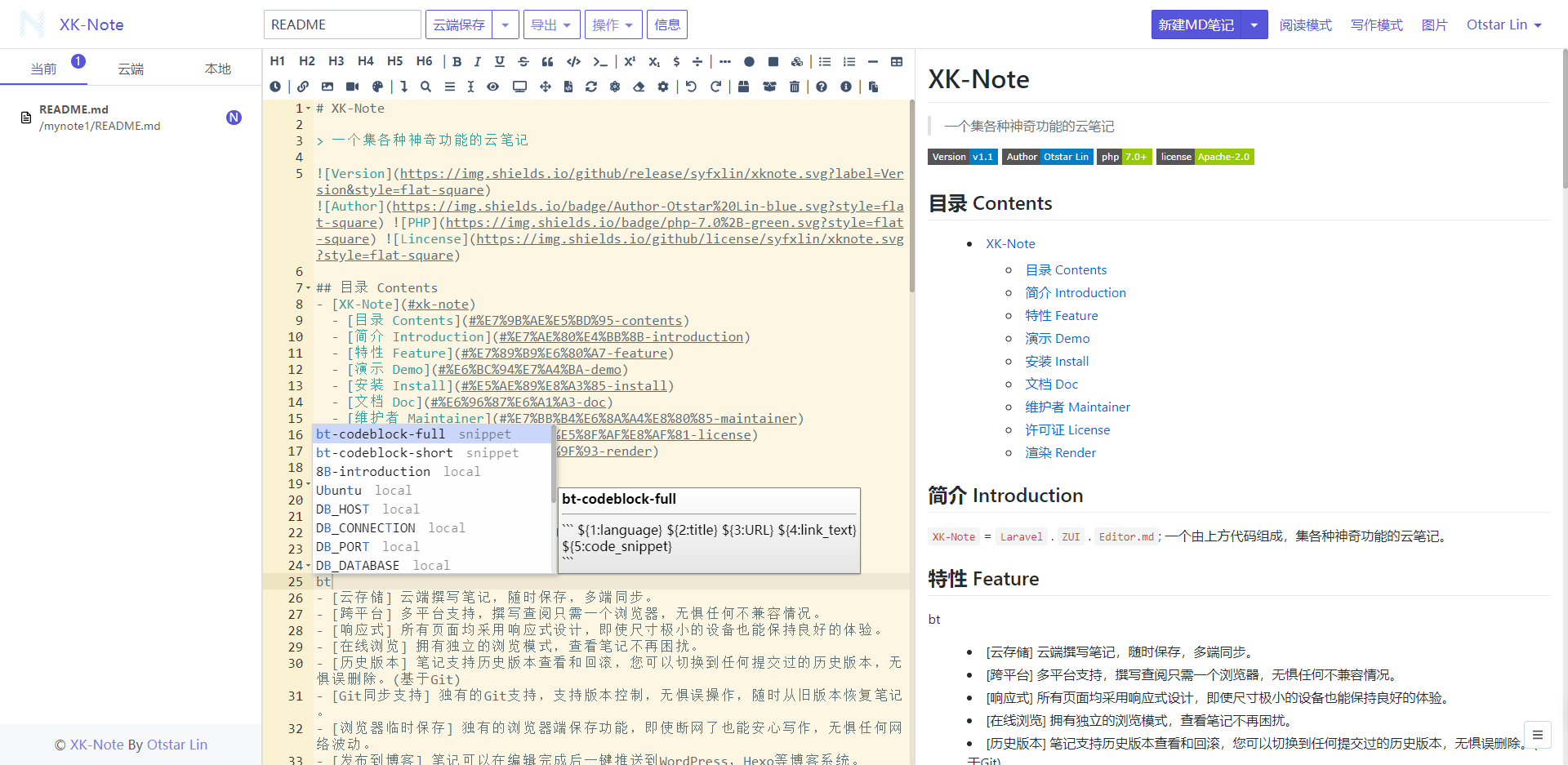Select bt-codeblock-short snippet suggestion
The height and width of the screenshot is (765, 1568).
point(433,453)
